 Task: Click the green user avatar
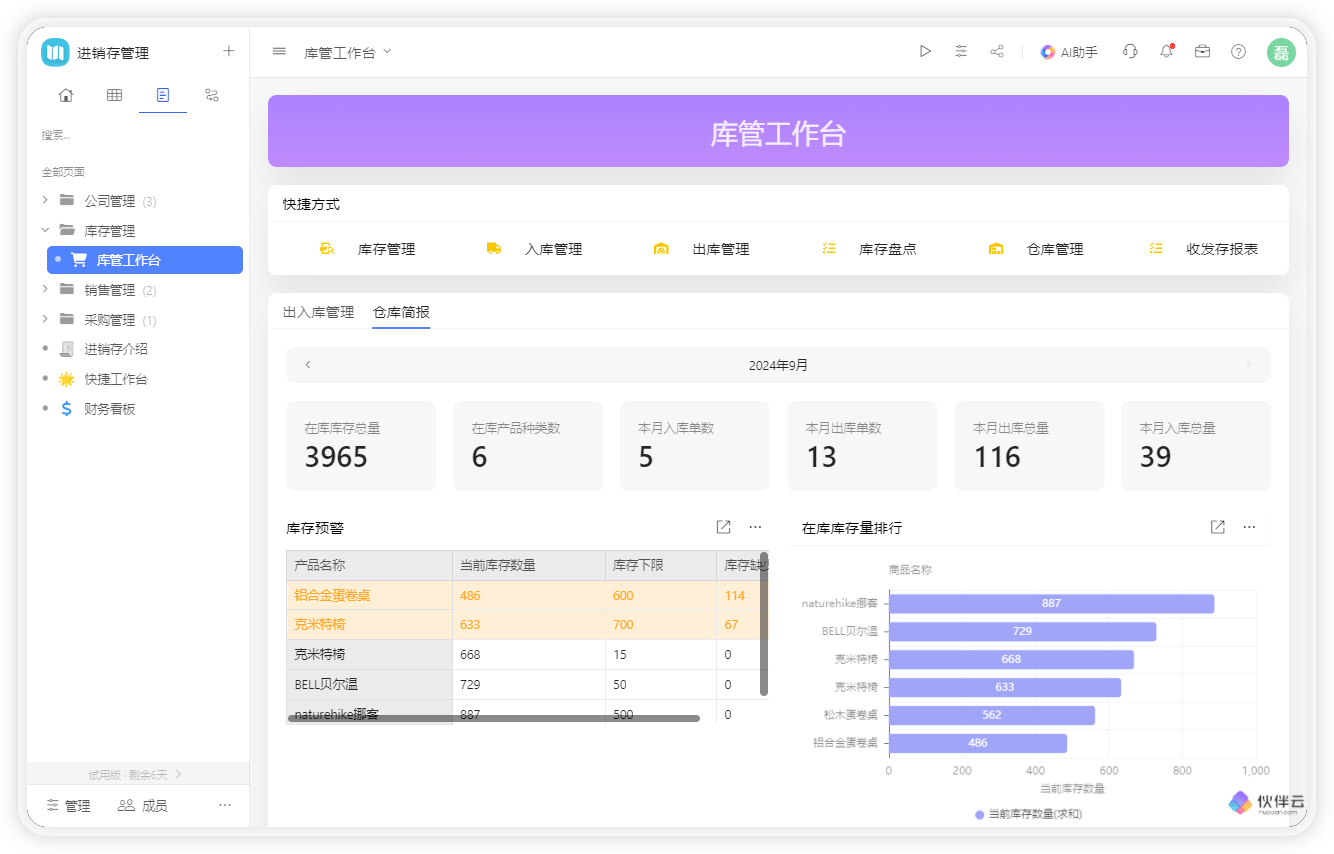click(1281, 52)
